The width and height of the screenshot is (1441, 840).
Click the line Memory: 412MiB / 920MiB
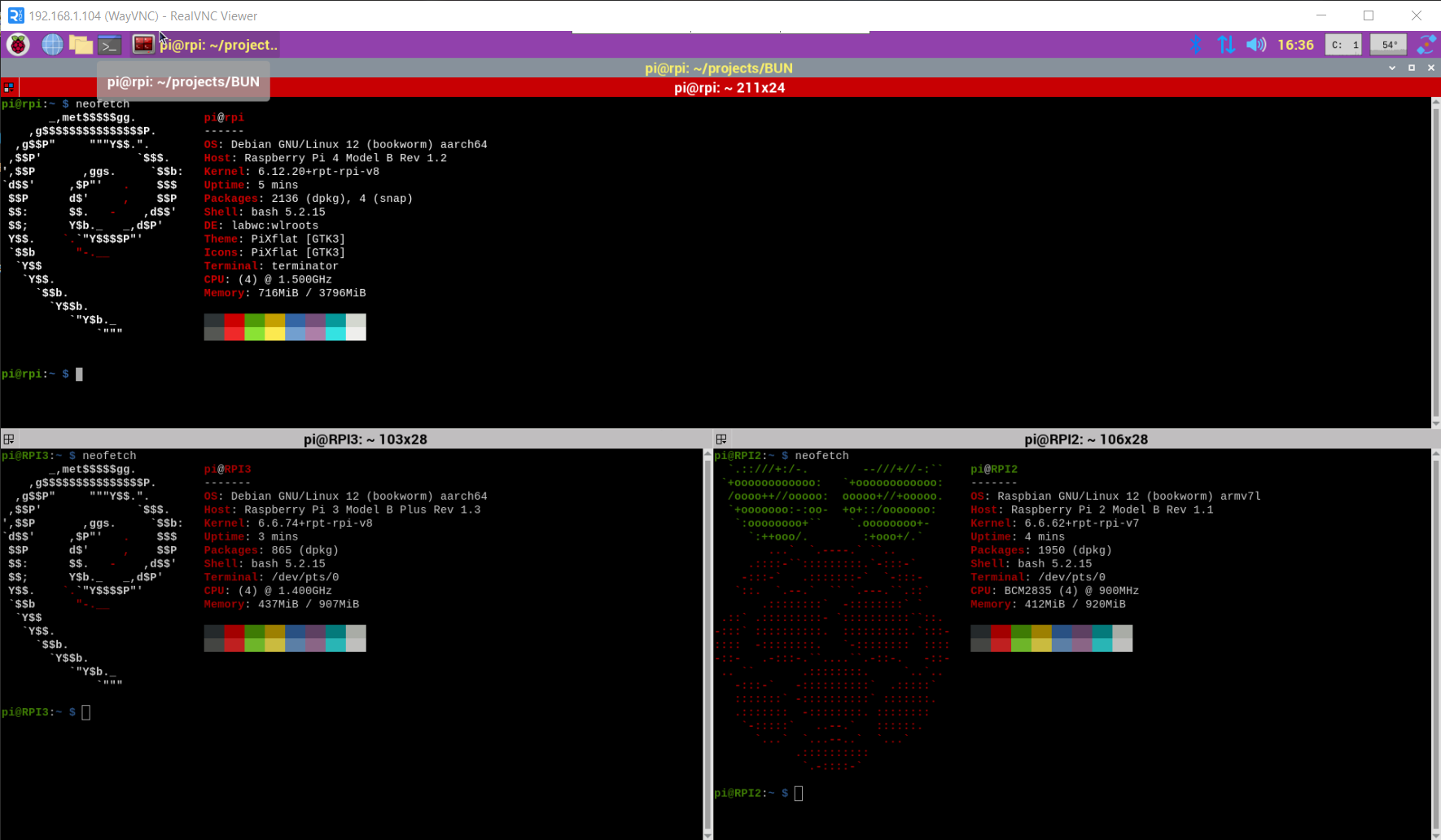pos(1049,604)
